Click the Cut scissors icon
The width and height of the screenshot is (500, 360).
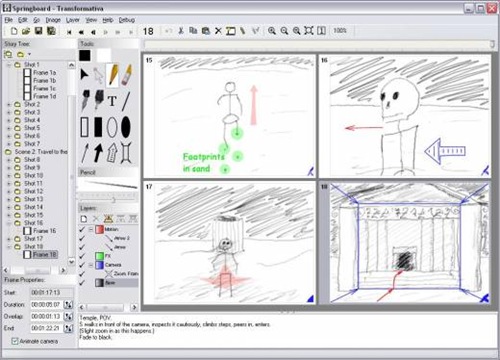pos(181,31)
